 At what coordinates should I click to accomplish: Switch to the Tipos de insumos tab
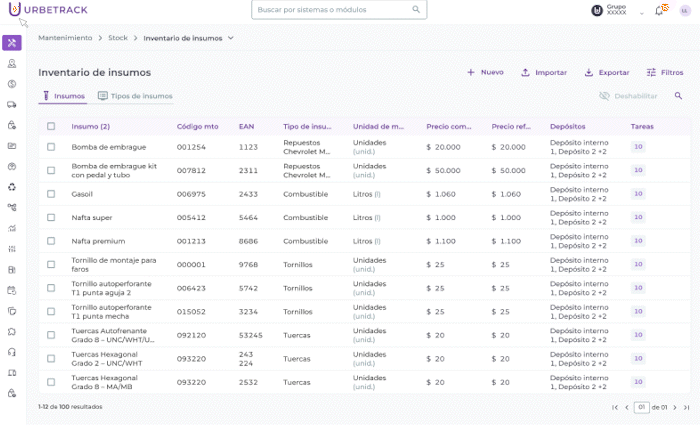point(135,96)
